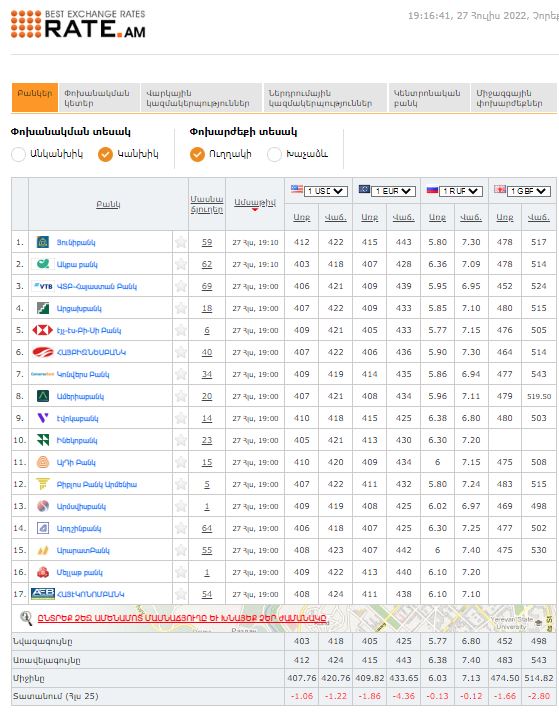559x712 pixels.
Task: Open the Exchange points (Փոխանակման կետեր) tab
Action: [x=99, y=97]
